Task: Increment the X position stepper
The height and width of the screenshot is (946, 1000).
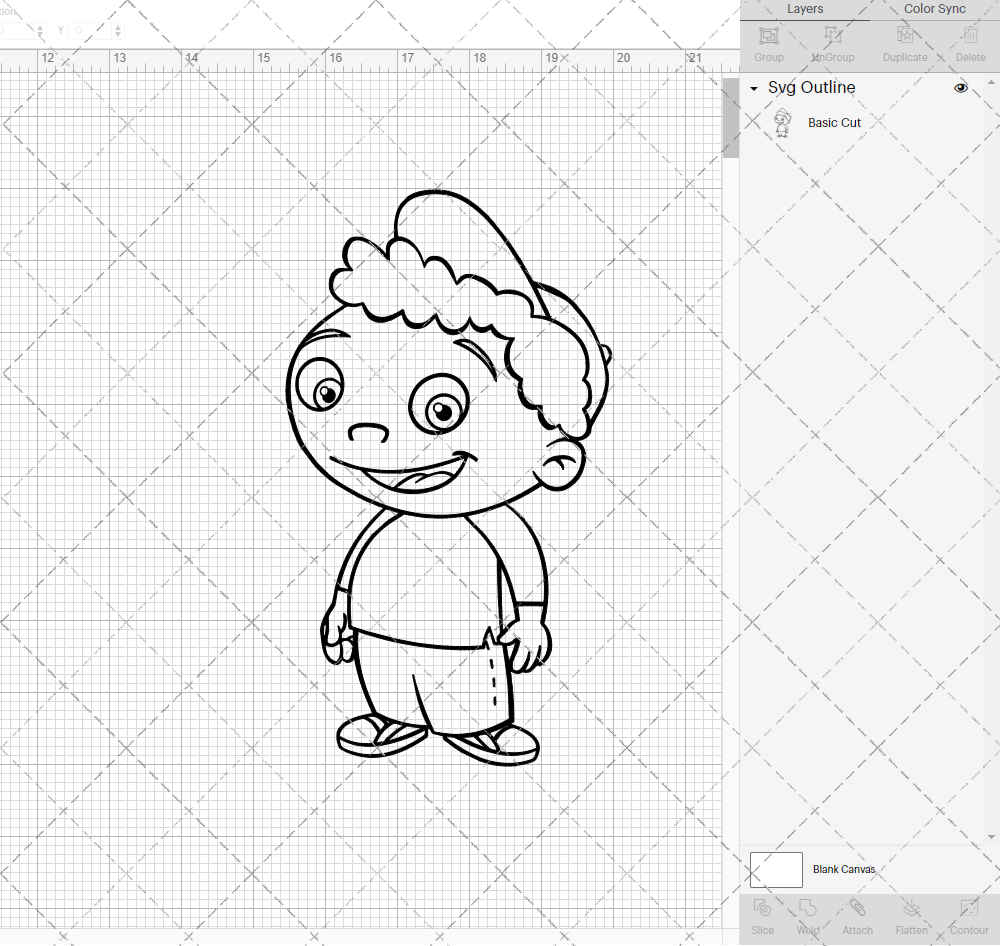Action: [x=40, y=26]
